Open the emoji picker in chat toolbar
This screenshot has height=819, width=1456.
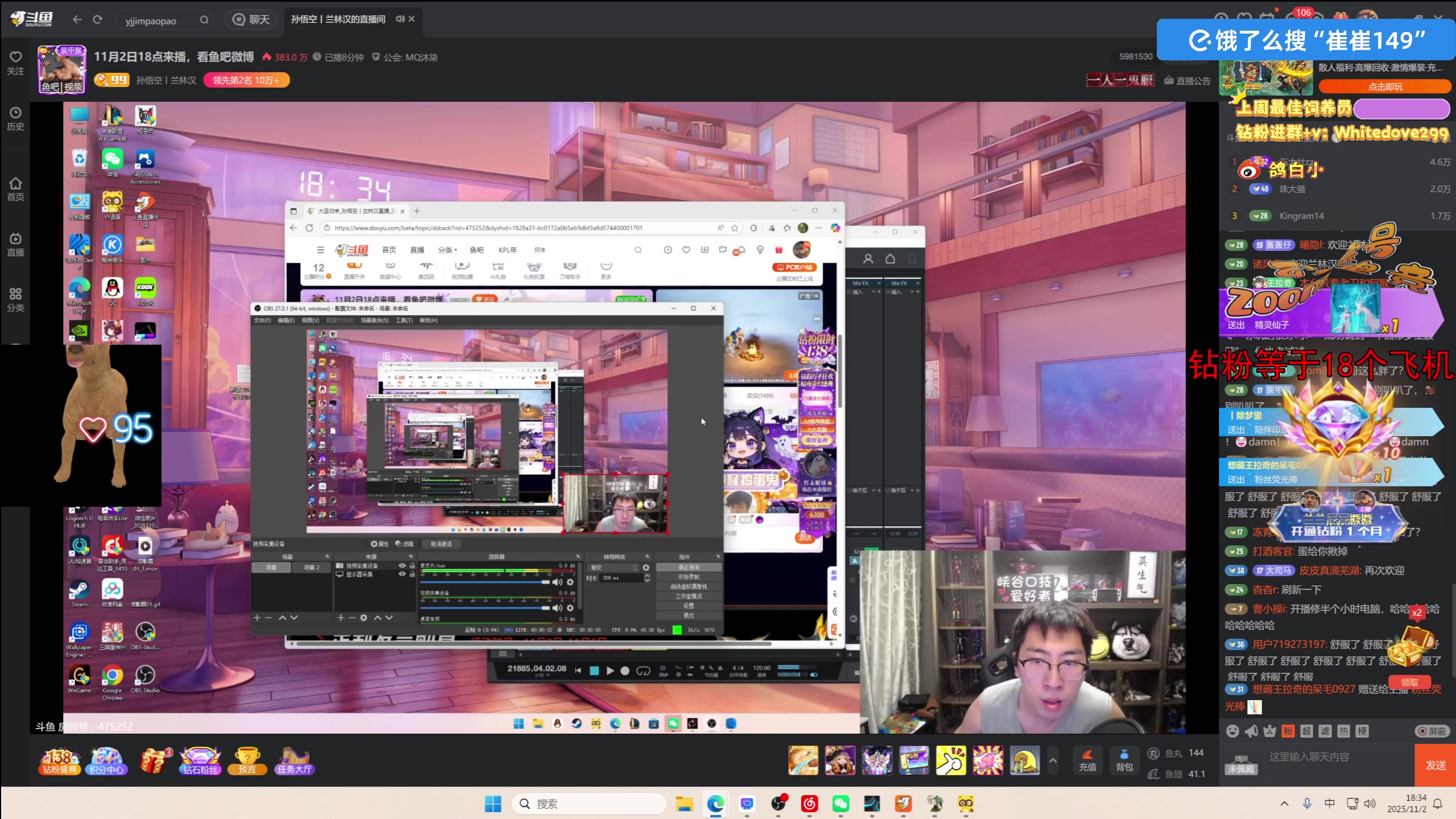pos(1232,731)
